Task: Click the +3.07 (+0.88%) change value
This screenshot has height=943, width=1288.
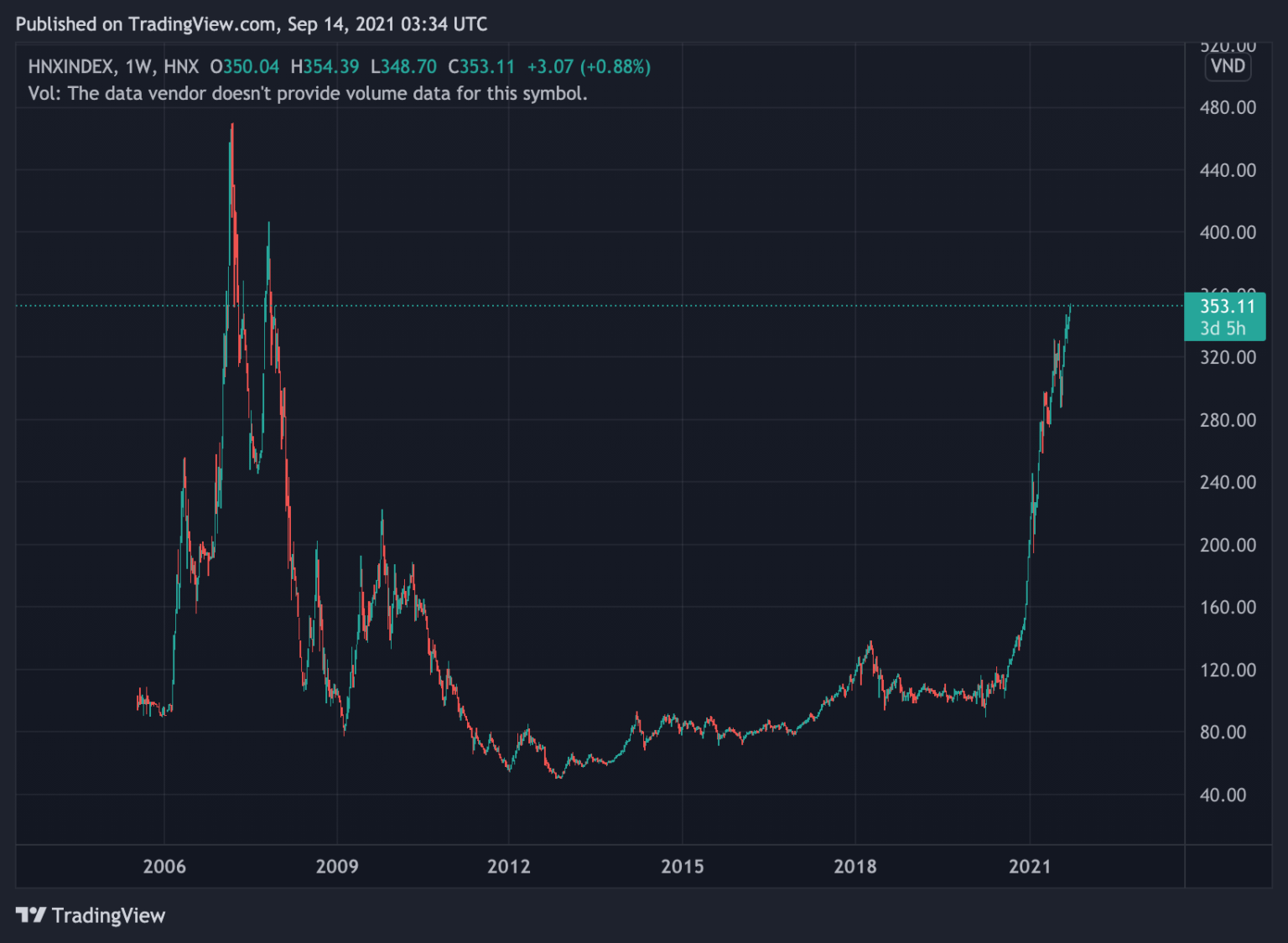Action: coord(589,67)
